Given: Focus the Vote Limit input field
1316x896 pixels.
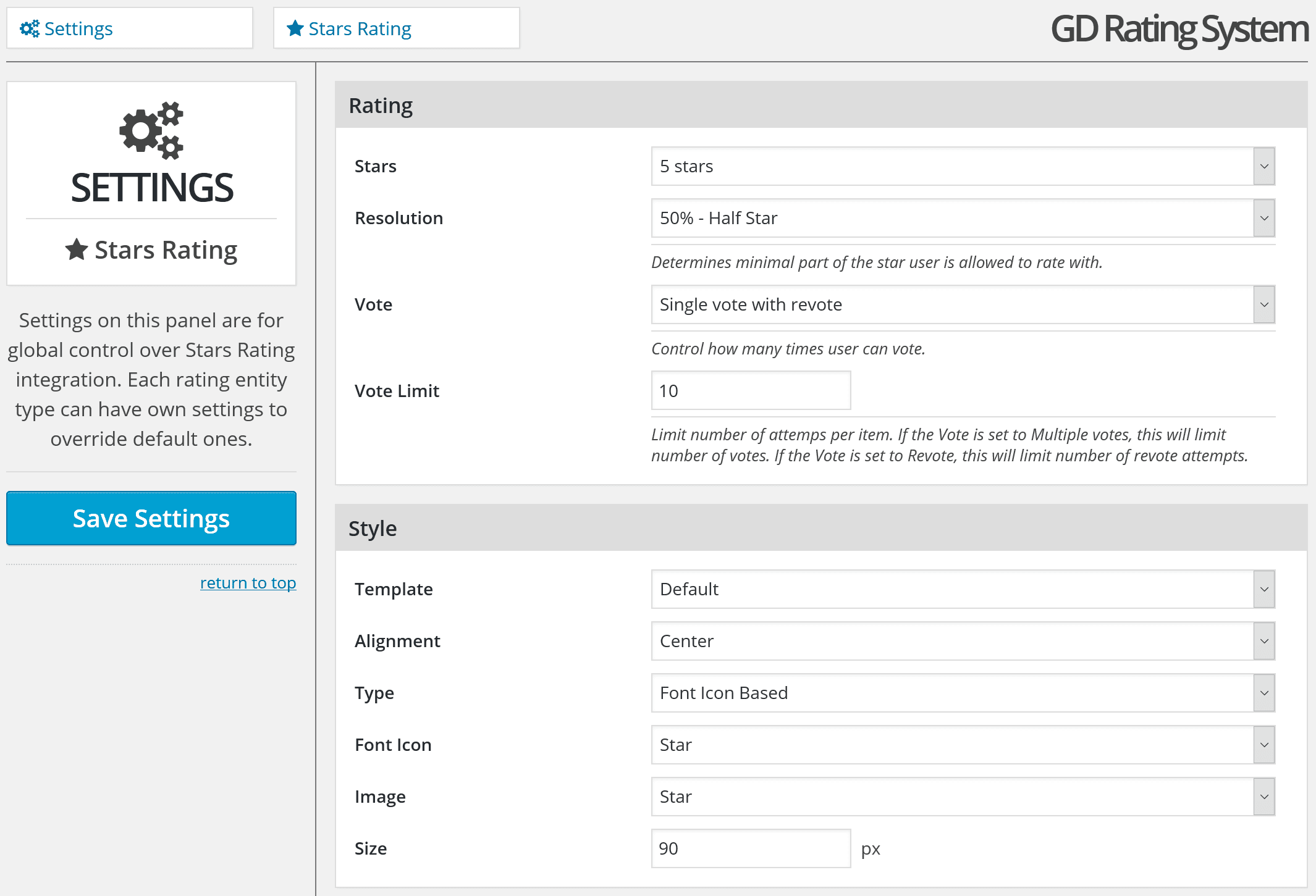Looking at the screenshot, I should (751, 390).
